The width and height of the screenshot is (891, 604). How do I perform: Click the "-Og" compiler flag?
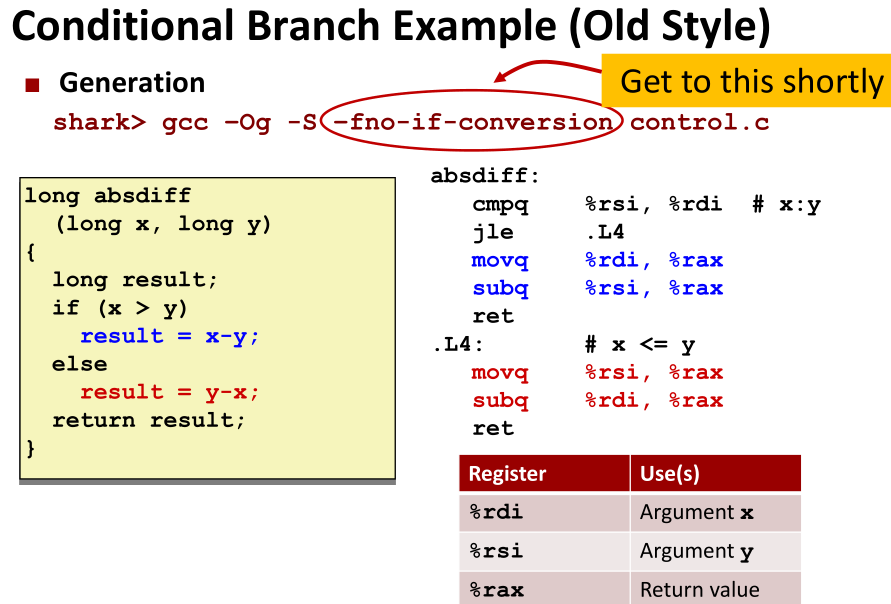[248, 123]
